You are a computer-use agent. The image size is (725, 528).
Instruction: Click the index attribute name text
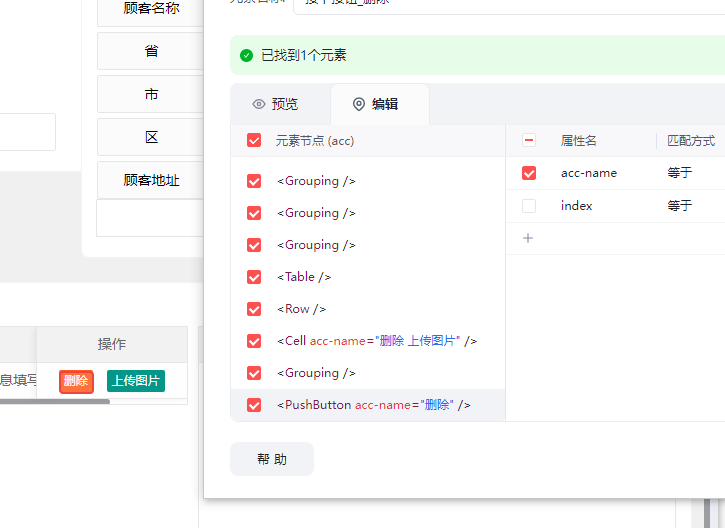(x=576, y=206)
